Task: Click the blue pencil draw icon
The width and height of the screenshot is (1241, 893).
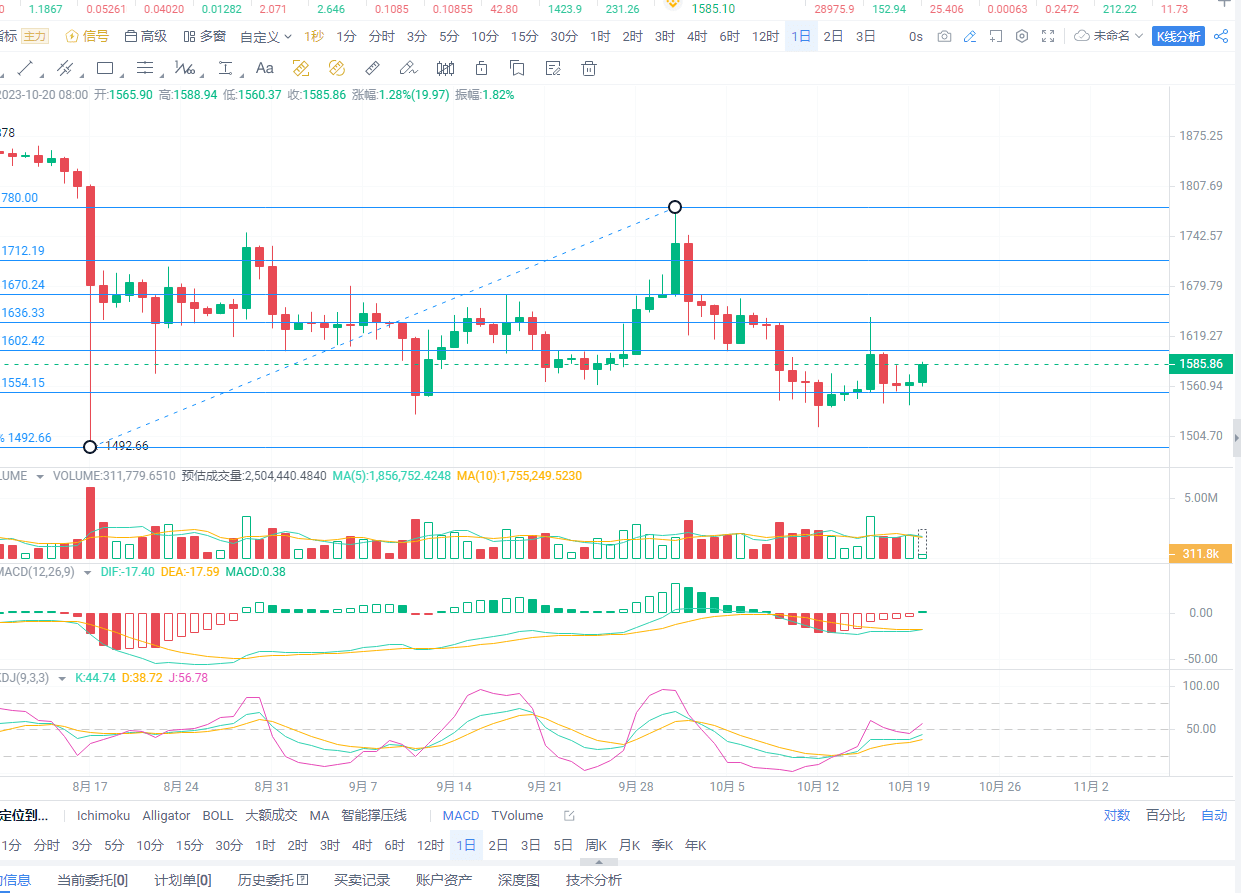Action: (969, 36)
